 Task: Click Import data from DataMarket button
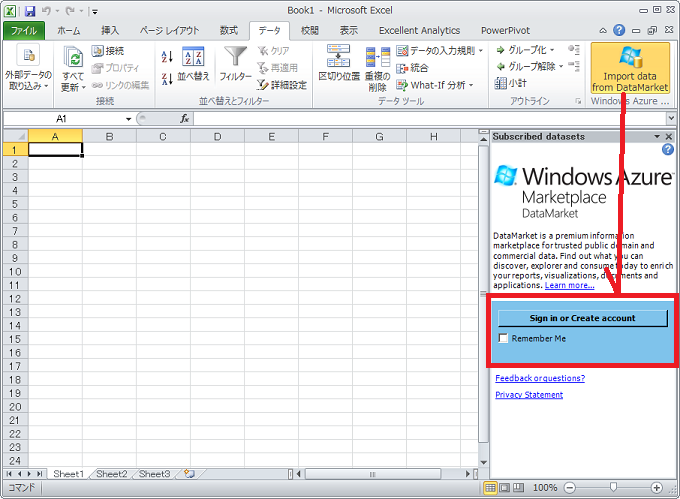pyautogui.click(x=630, y=68)
